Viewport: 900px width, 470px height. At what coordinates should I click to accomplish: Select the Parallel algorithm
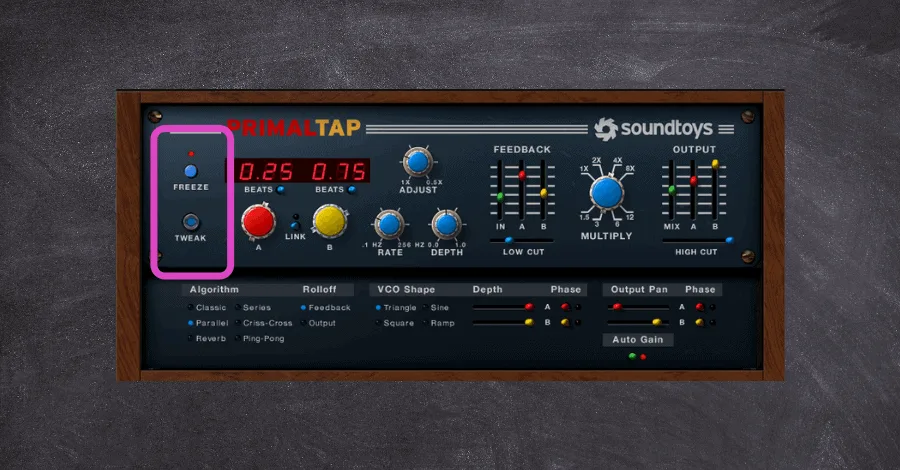click(208, 323)
